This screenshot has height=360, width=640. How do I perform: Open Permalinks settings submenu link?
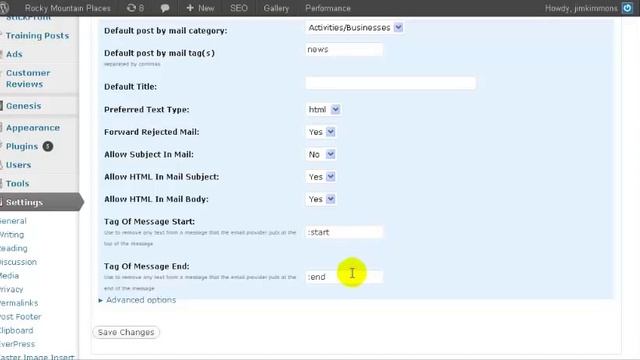click(x=19, y=303)
